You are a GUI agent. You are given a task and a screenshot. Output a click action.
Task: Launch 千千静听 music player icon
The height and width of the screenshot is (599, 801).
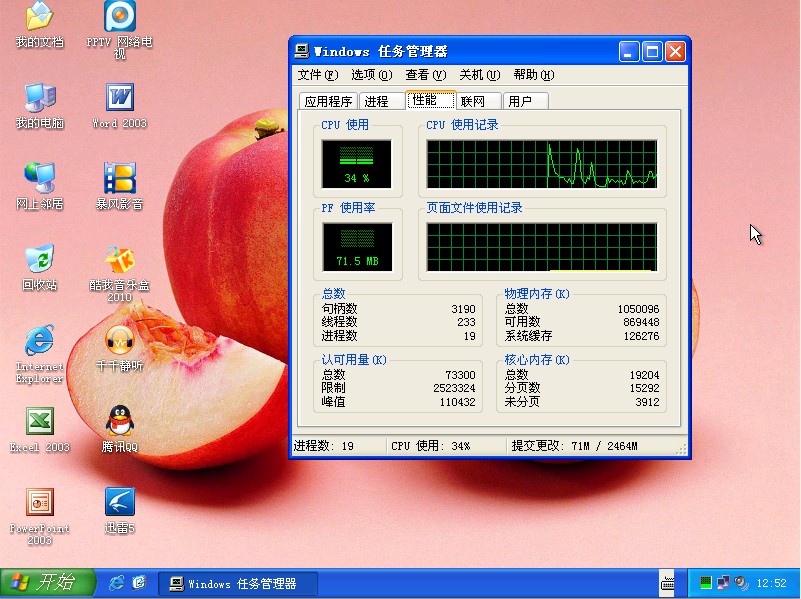click(x=119, y=341)
